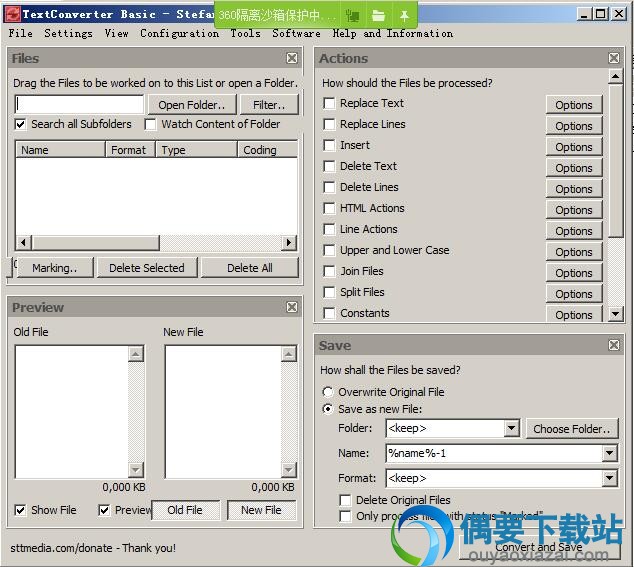
Task: Tick the Delete Text checkbox
Action: pos(329,167)
